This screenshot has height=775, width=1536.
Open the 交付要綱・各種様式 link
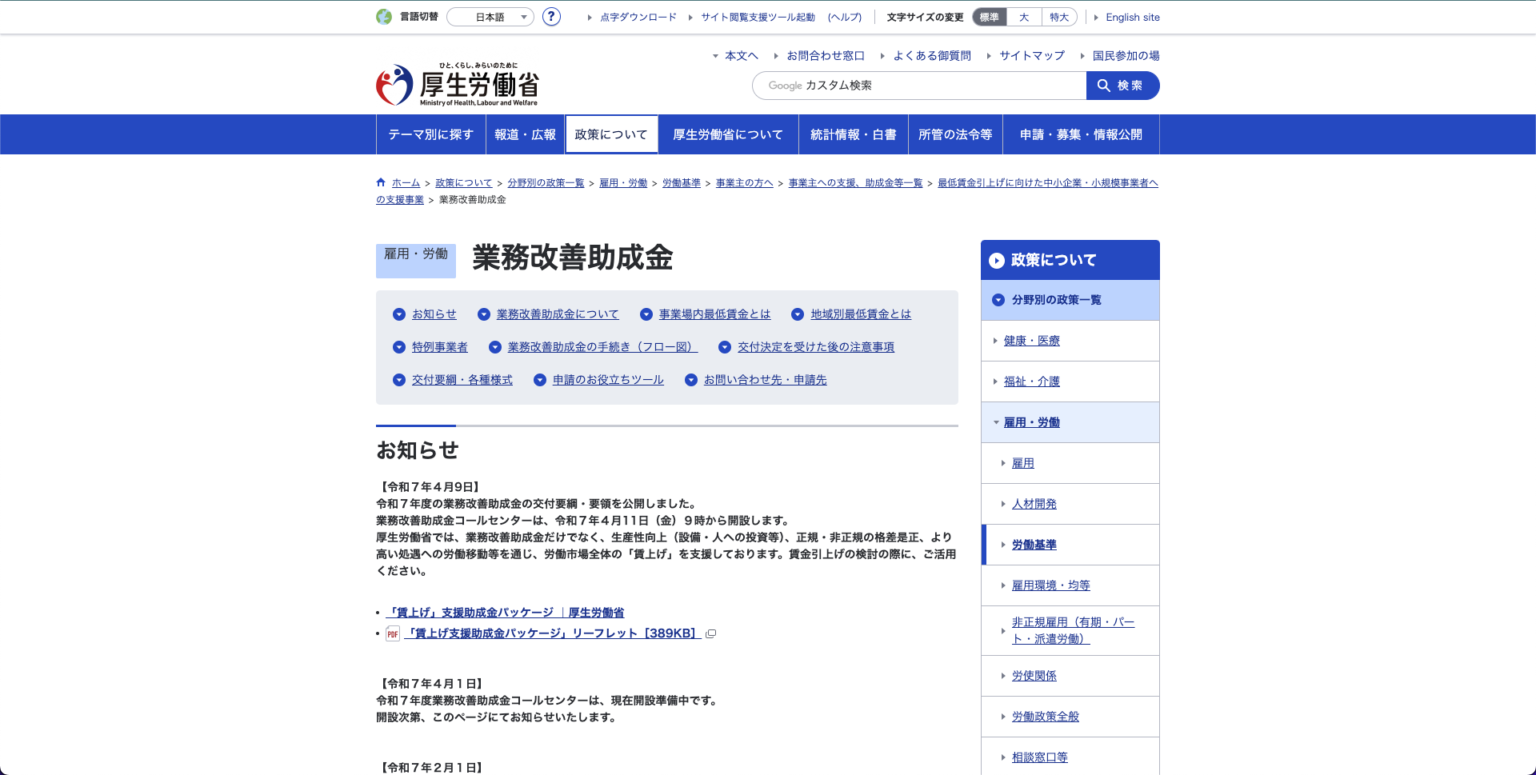pyautogui.click(x=462, y=379)
